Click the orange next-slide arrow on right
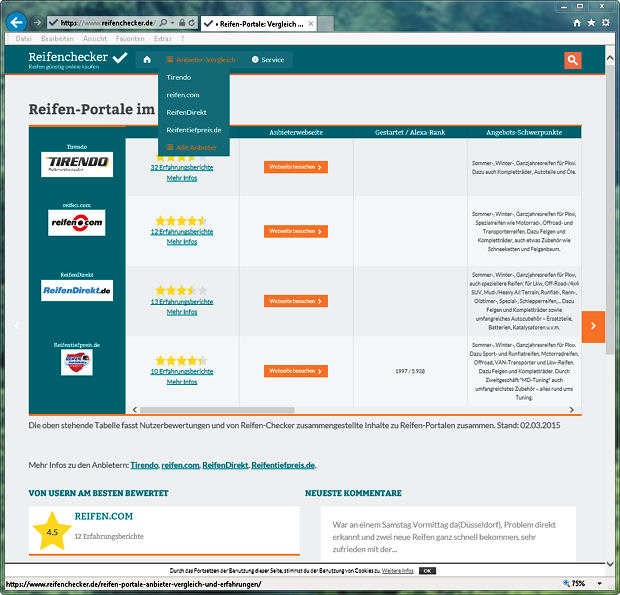 tap(593, 326)
